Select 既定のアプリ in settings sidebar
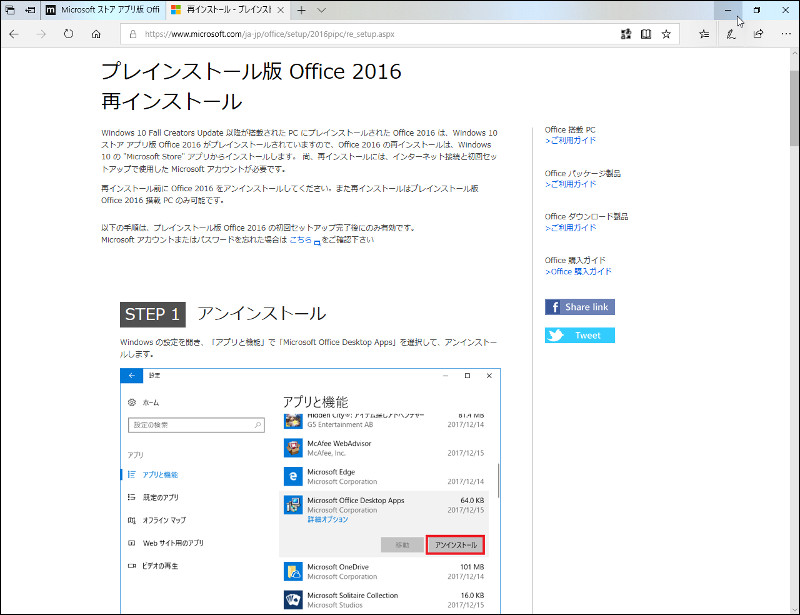 (161, 498)
